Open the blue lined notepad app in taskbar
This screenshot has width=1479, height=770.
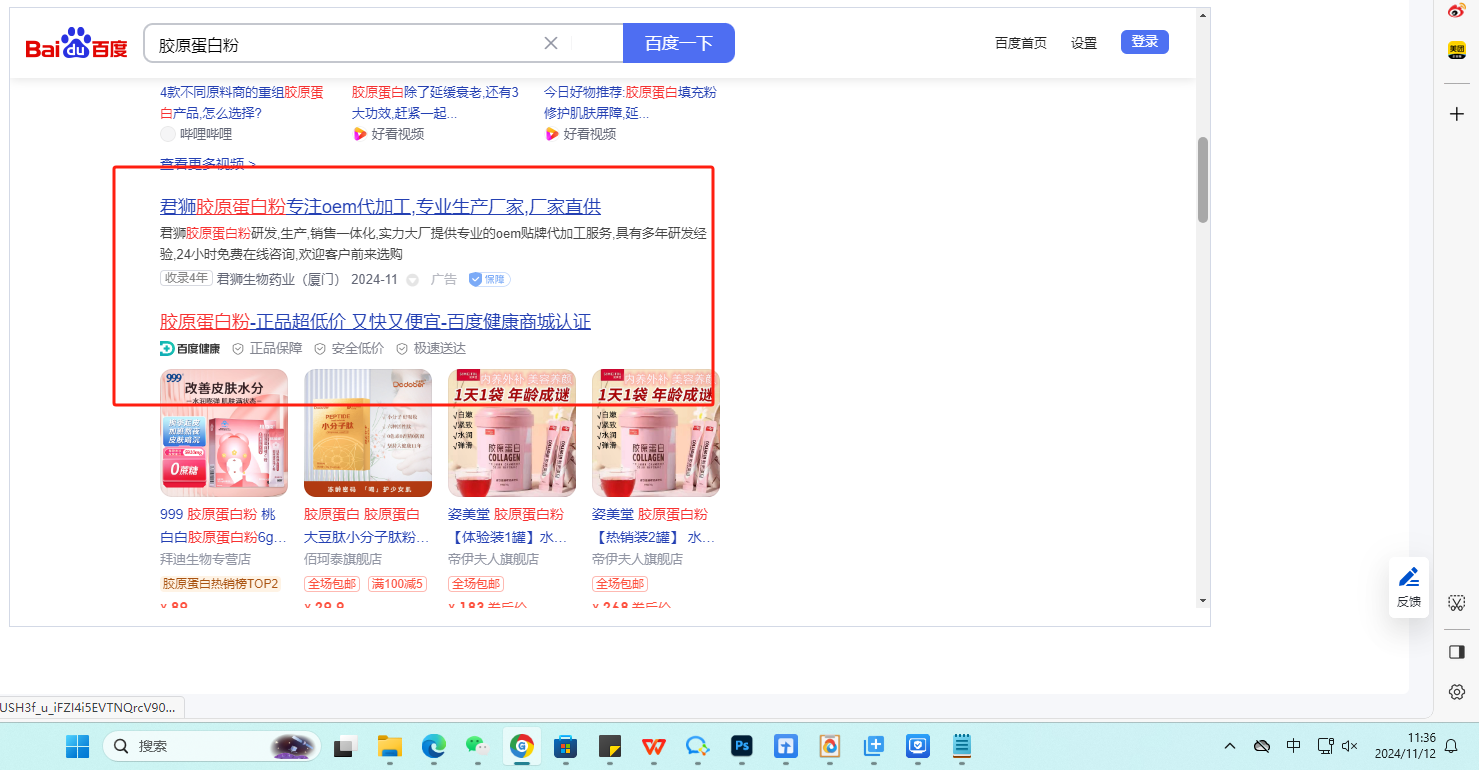tap(962, 746)
